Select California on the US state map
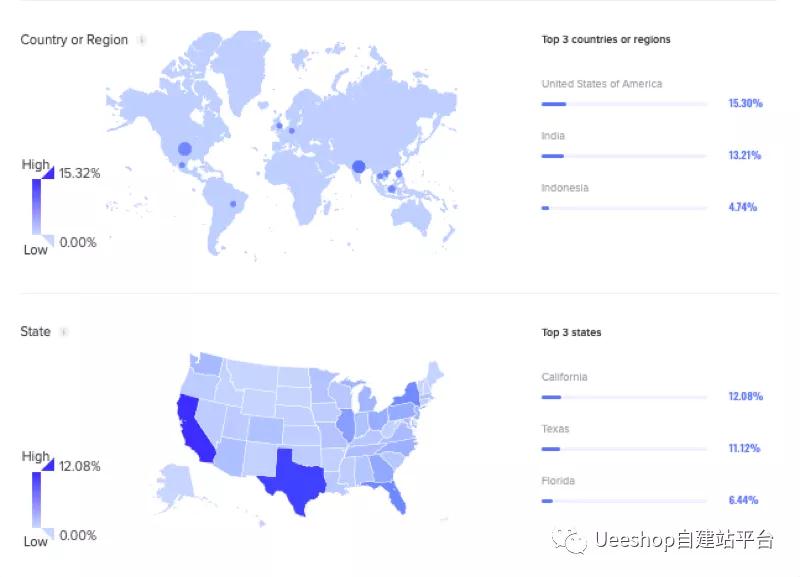This screenshot has width=800, height=577. pos(194,431)
